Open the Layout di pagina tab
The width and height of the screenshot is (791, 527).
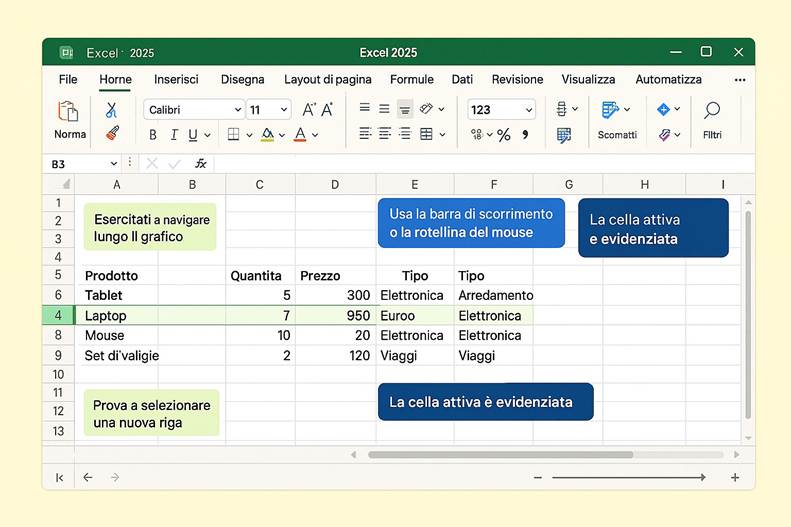327,79
